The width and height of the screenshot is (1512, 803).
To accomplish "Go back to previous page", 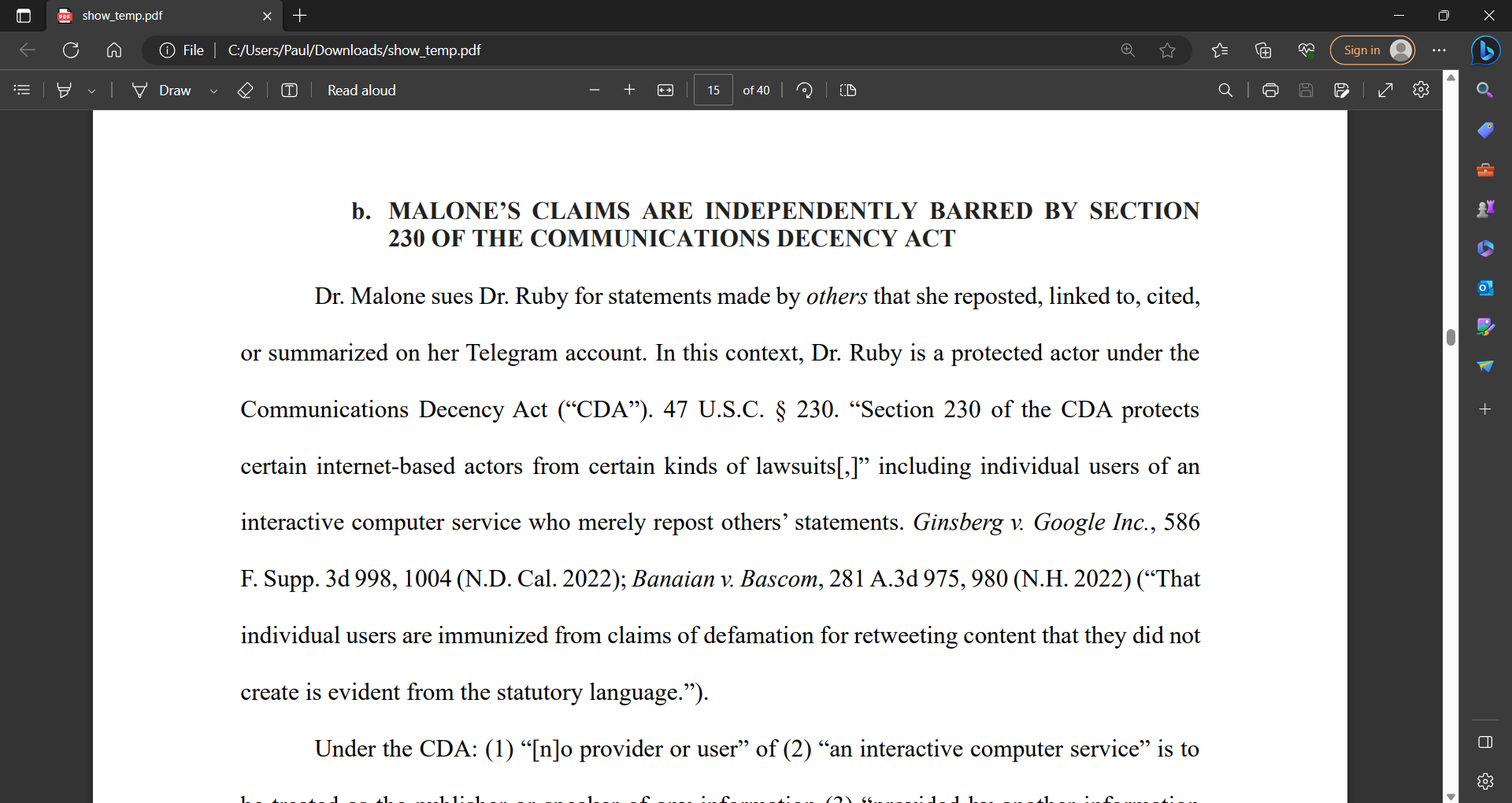I will coord(28,50).
